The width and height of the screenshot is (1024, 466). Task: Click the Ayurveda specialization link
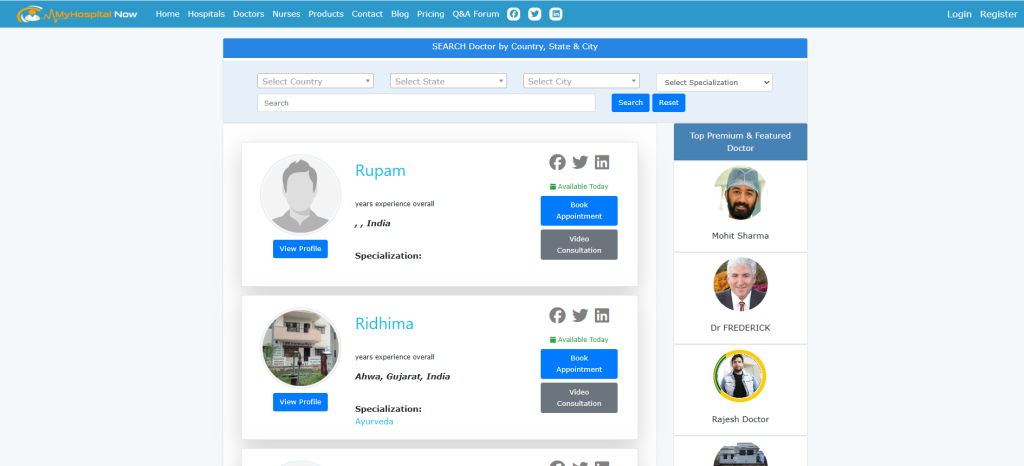(x=374, y=422)
